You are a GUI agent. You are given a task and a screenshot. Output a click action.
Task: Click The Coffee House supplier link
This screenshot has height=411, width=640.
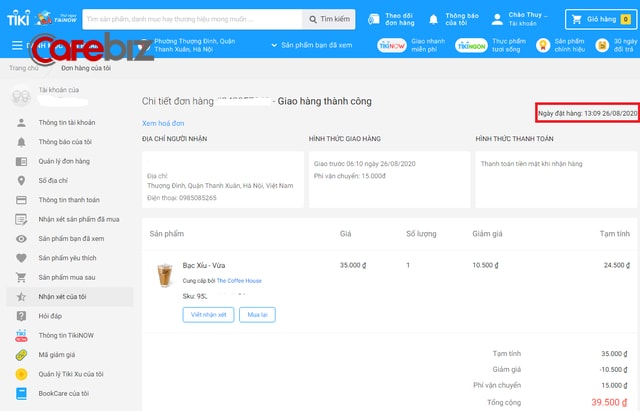coord(239,281)
